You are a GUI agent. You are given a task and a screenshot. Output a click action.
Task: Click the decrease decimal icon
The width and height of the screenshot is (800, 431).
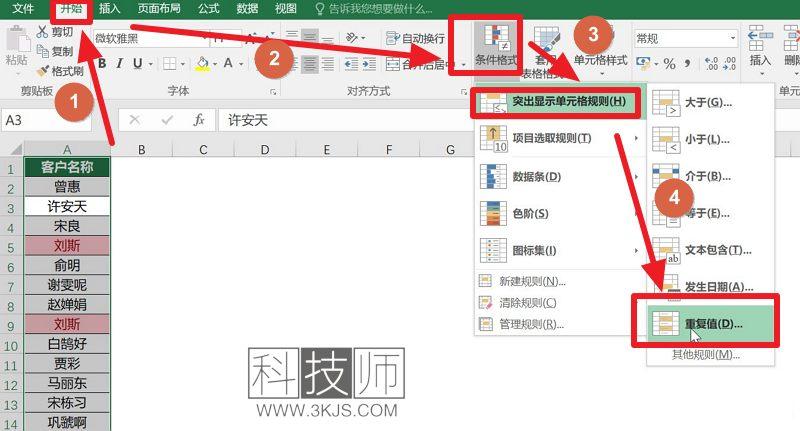(730, 64)
